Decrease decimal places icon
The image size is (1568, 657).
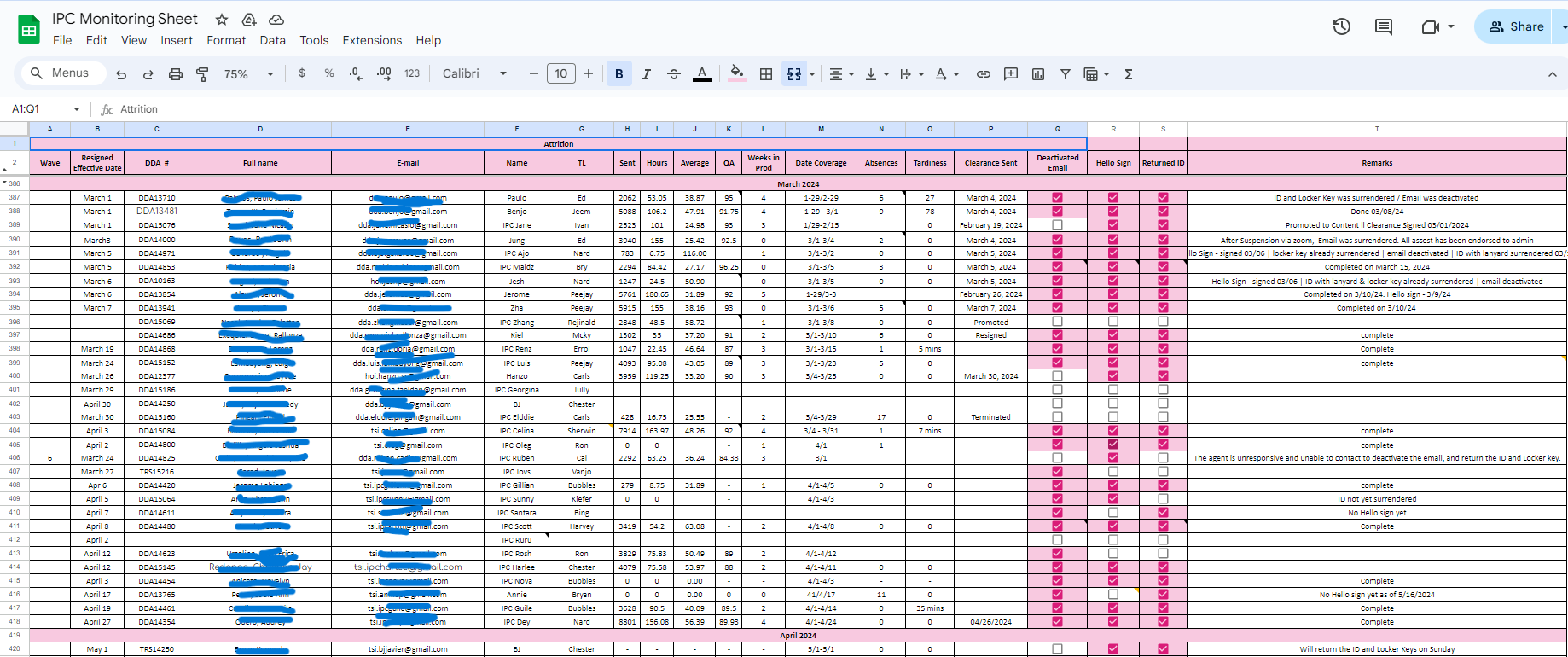pyautogui.click(x=357, y=73)
